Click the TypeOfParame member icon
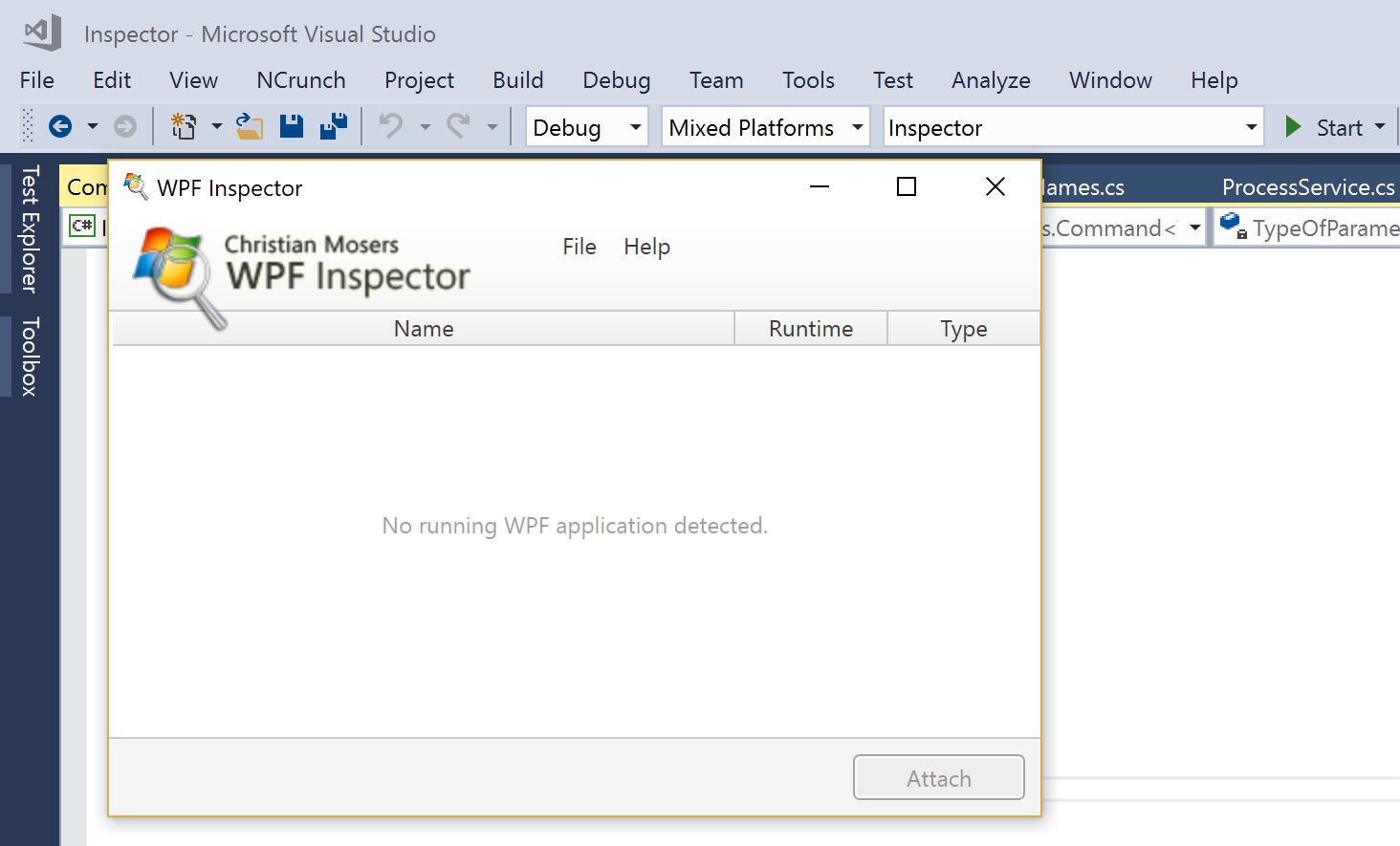Screen dimensions: 1400x846 click(x=1234, y=227)
